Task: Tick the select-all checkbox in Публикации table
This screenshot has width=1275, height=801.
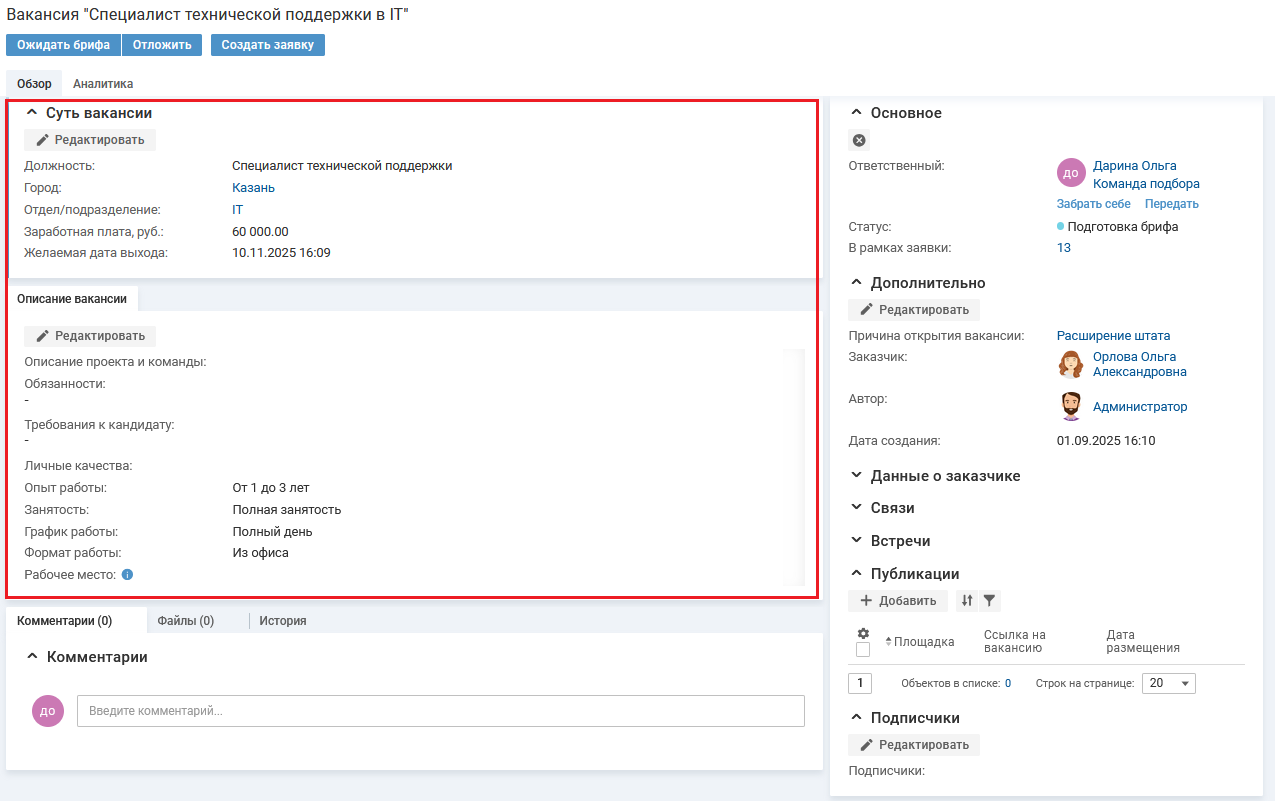Action: click(863, 650)
